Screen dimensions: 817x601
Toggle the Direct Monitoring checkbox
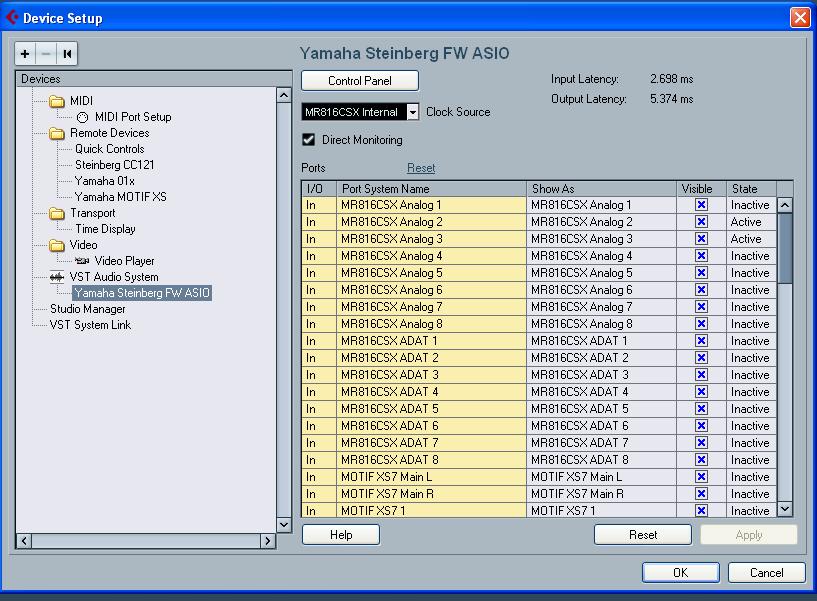(x=308, y=140)
